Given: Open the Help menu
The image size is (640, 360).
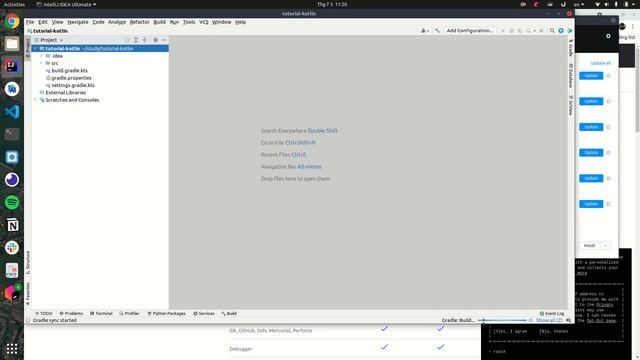Looking at the screenshot, I should point(240,22).
